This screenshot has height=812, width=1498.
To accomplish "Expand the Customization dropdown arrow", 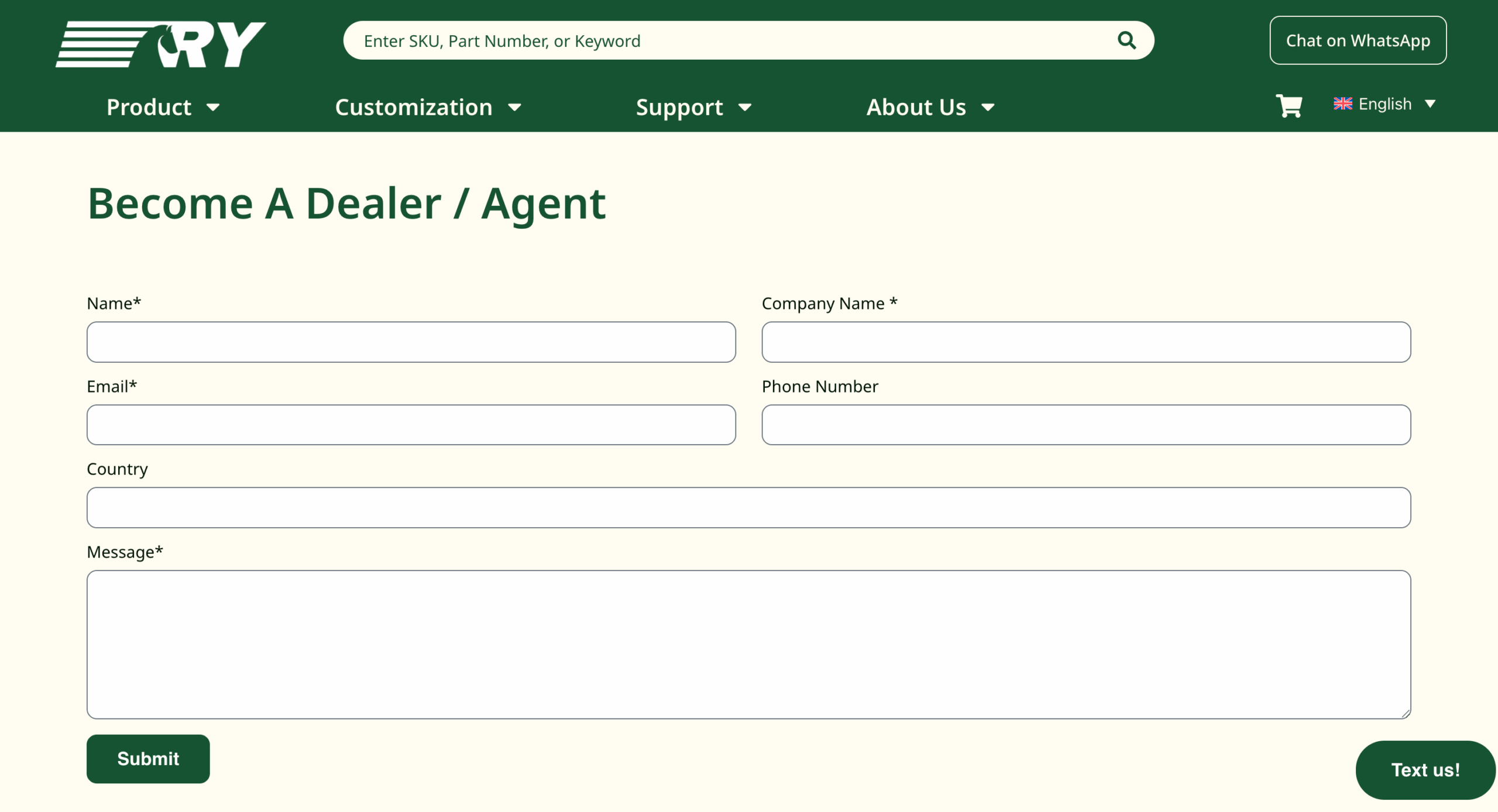I will [515, 108].
